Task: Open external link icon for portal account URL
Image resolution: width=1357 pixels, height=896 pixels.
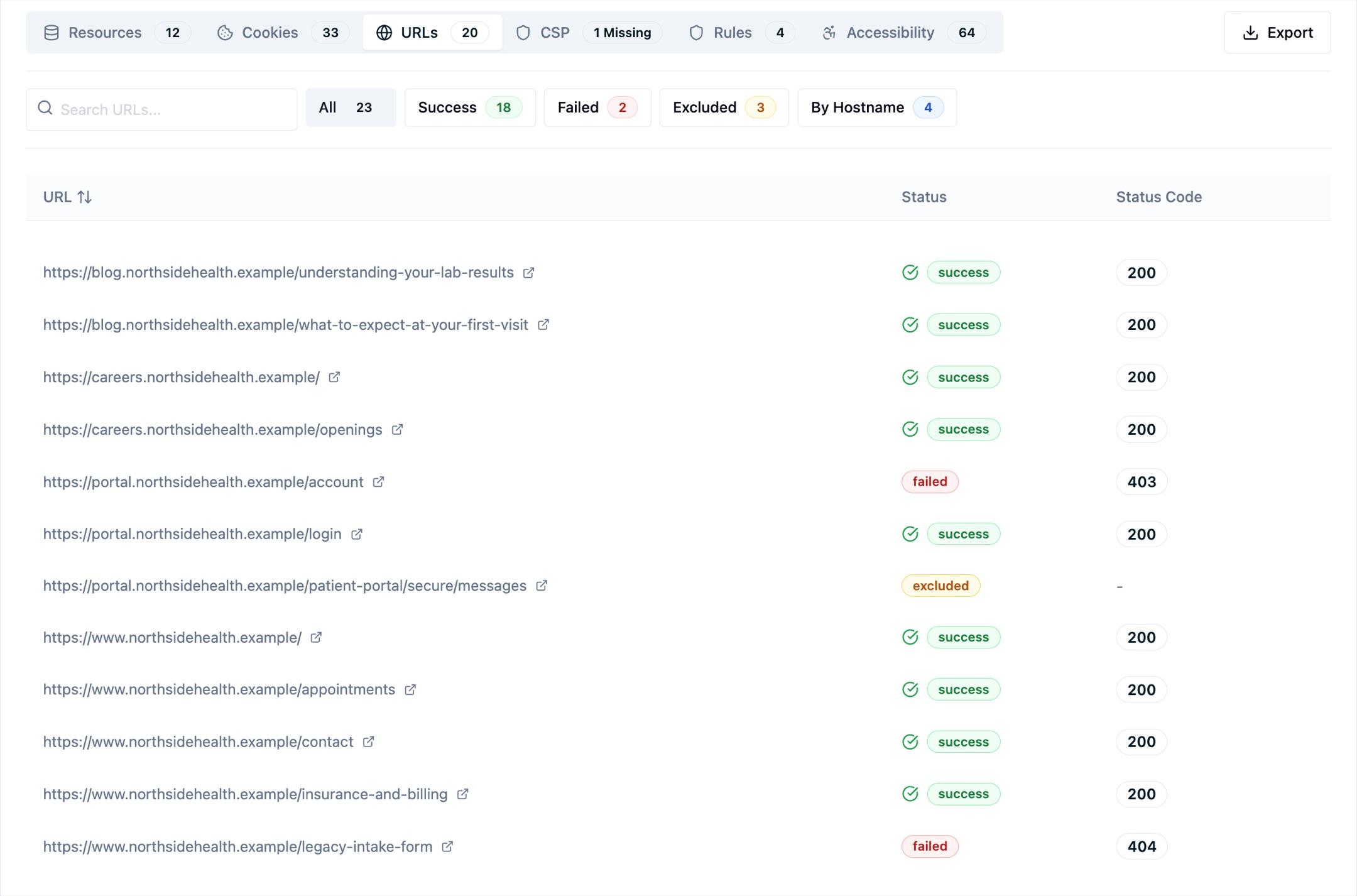Action: [x=378, y=482]
